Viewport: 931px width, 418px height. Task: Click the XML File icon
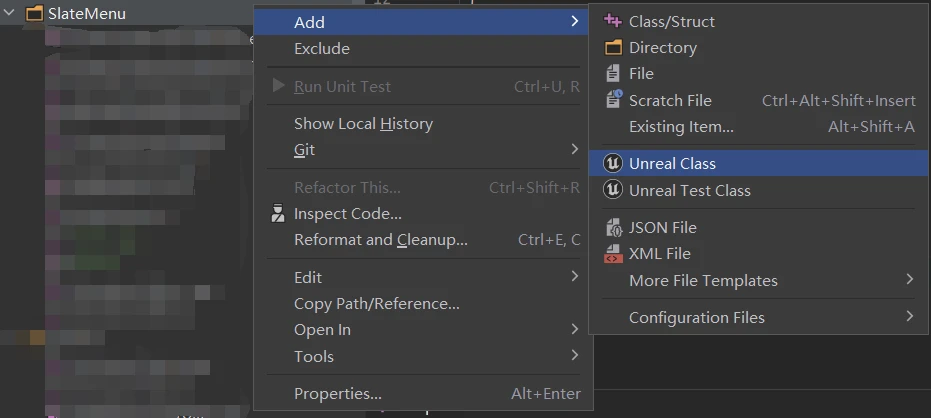click(613, 254)
